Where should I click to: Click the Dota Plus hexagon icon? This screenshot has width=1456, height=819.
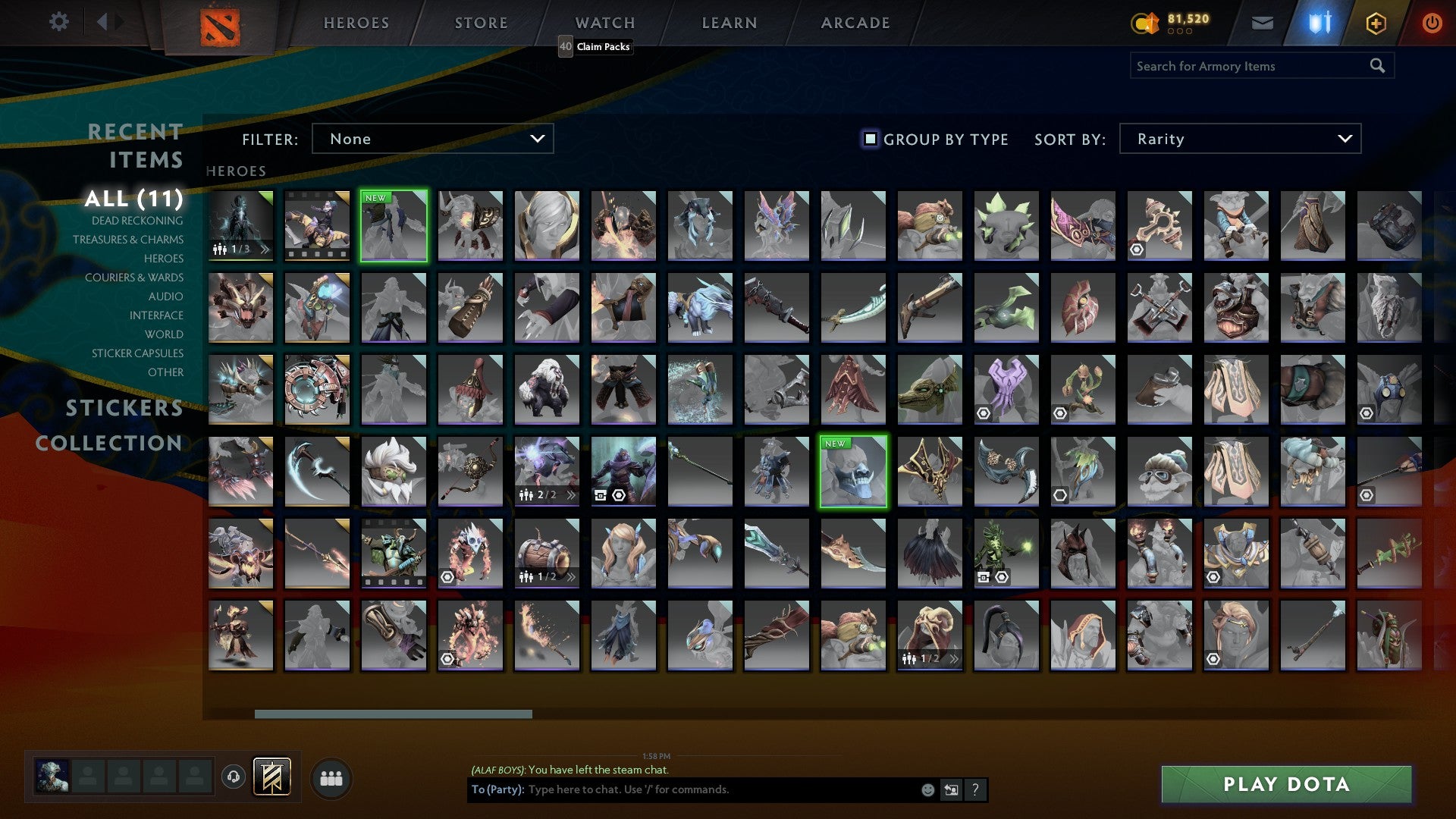[1376, 24]
